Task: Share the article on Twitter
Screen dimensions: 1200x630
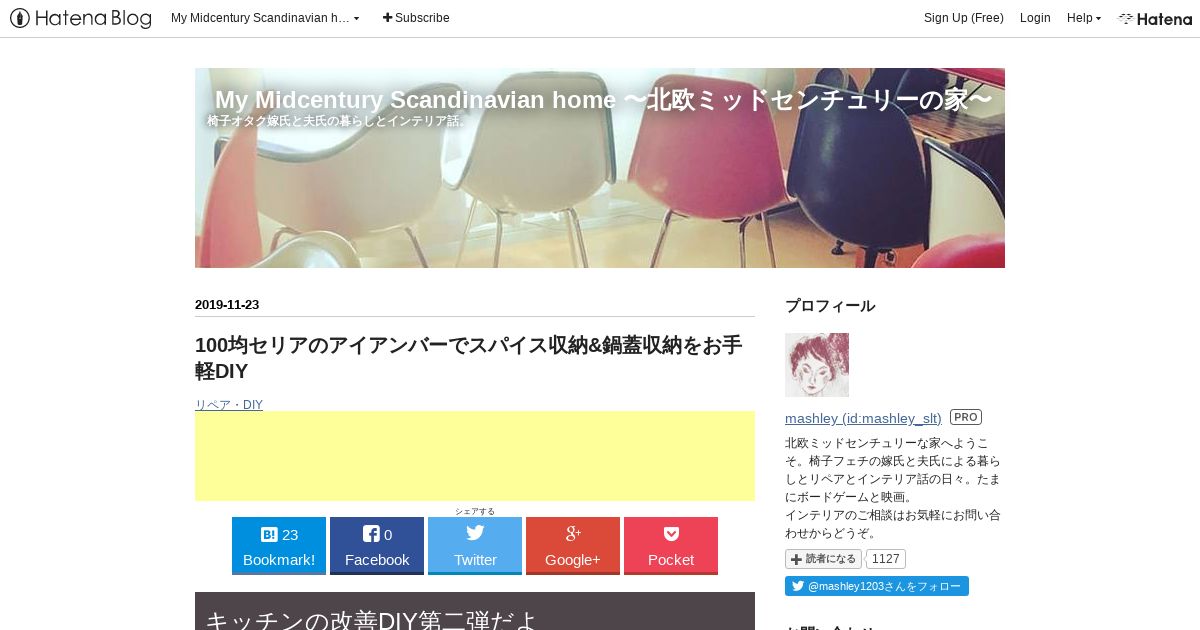Action: (475, 546)
